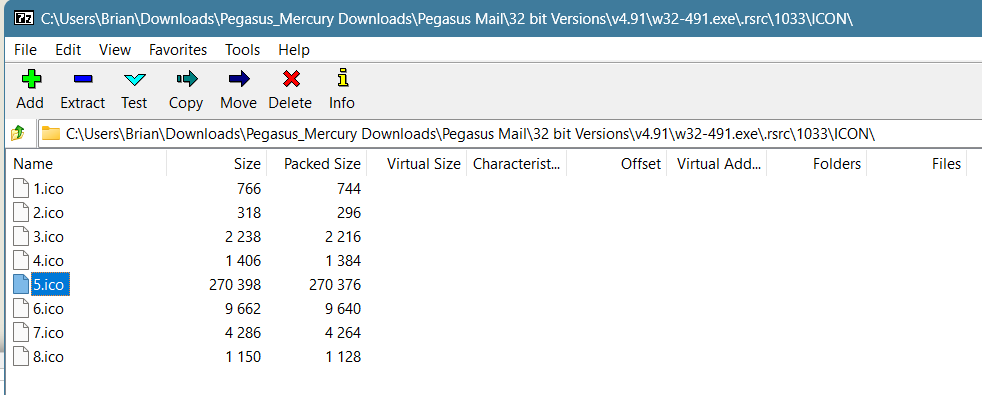Open the Favorites menu
The width and height of the screenshot is (982, 395).
tap(178, 49)
